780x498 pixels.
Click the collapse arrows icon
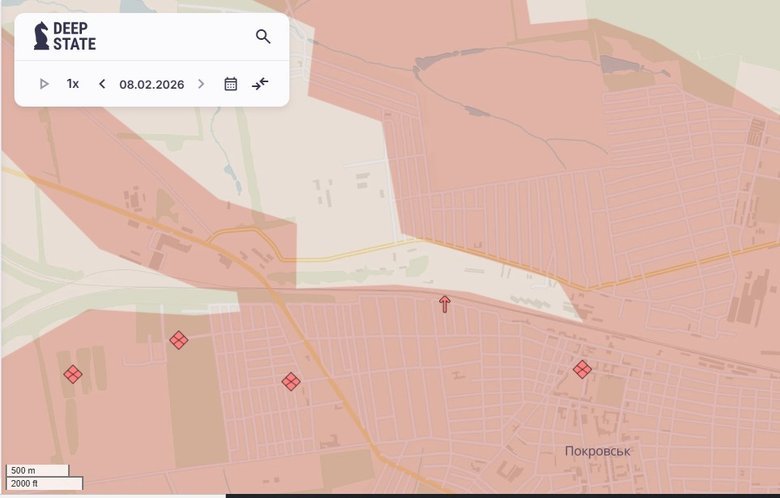260,84
